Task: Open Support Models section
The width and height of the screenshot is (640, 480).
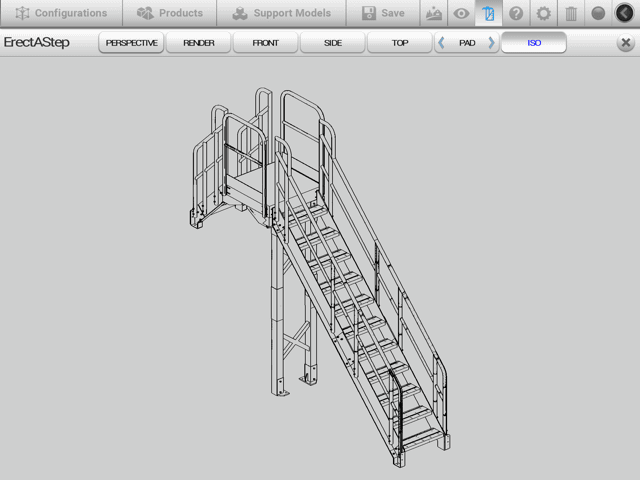Action: [x=281, y=13]
